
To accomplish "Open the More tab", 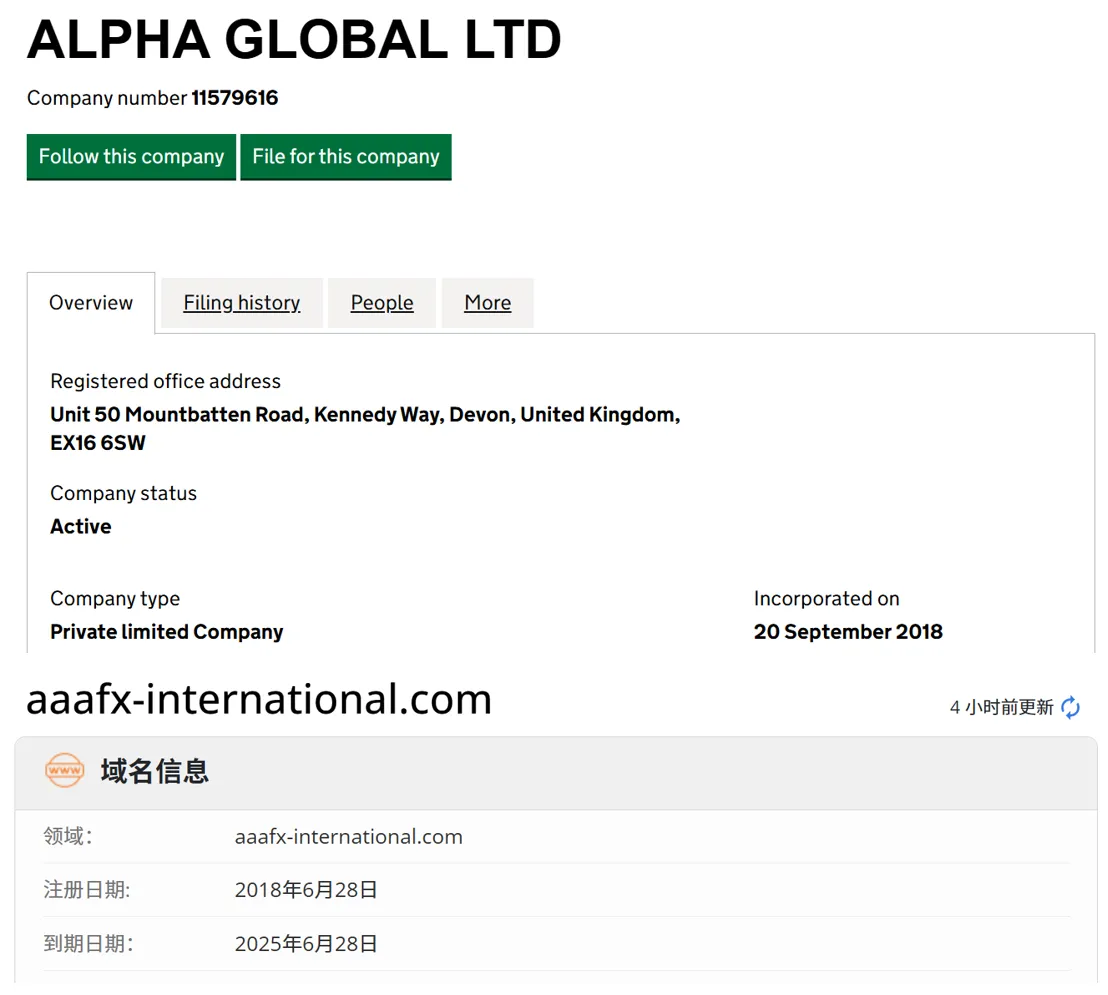I will tap(488, 302).
